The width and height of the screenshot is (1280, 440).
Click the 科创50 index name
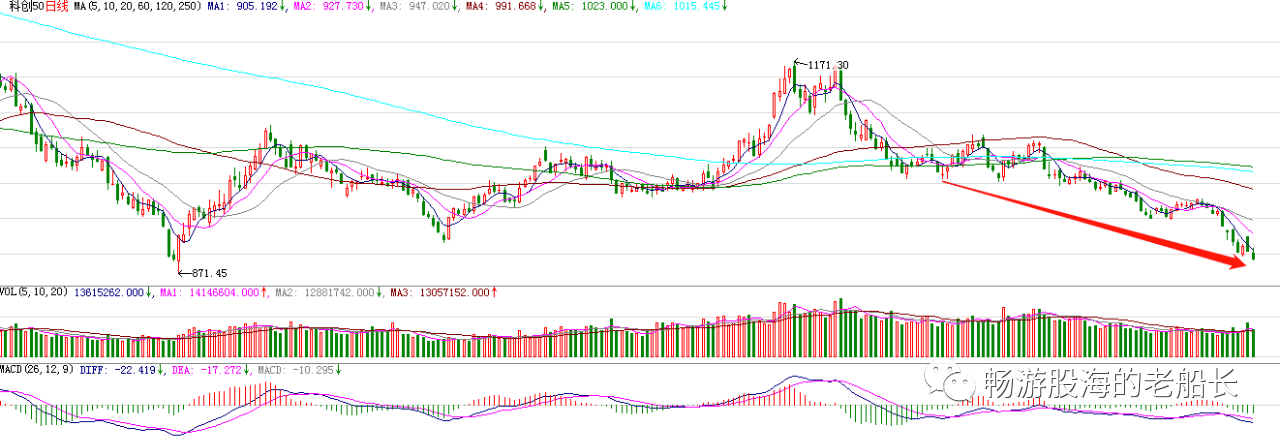[21, 7]
